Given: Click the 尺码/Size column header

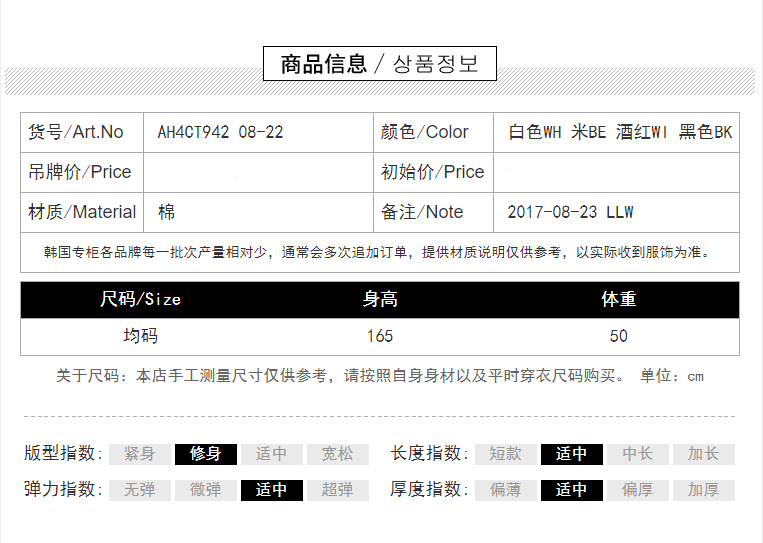Looking at the screenshot, I should pos(141,299).
